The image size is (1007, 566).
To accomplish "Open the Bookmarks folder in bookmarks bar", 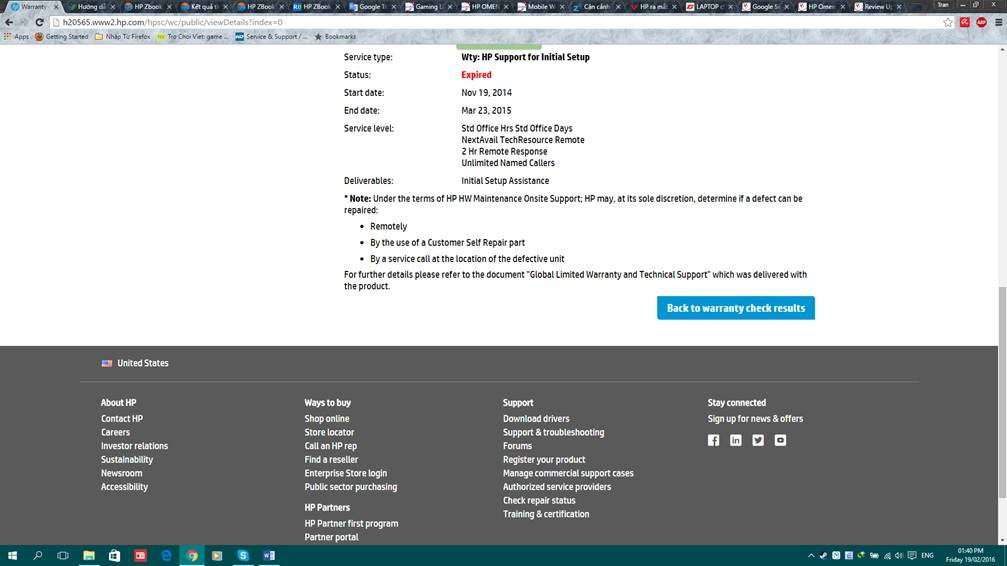I will point(335,37).
